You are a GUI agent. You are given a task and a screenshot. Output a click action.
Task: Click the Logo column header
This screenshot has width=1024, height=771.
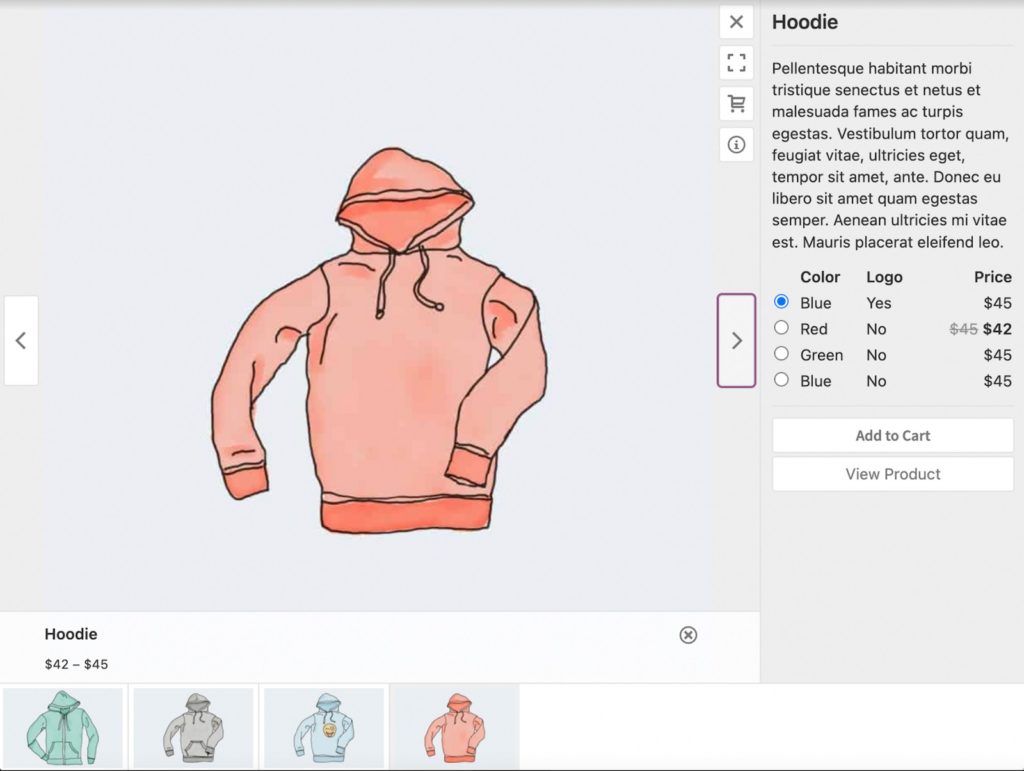884,277
